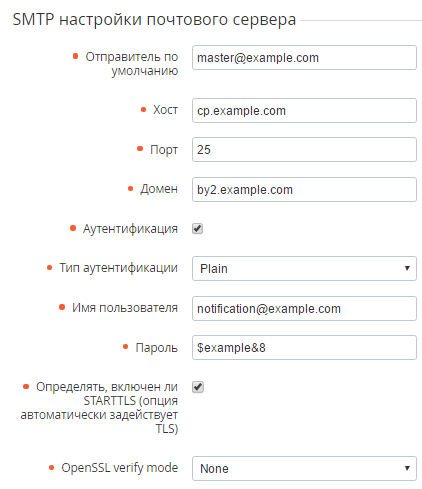Click the Имя пользователя input field
This screenshot has width=422, height=489.
(304, 309)
